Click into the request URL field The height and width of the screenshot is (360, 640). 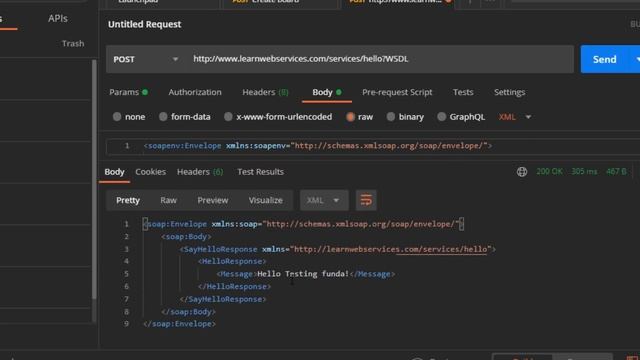[x=380, y=59]
